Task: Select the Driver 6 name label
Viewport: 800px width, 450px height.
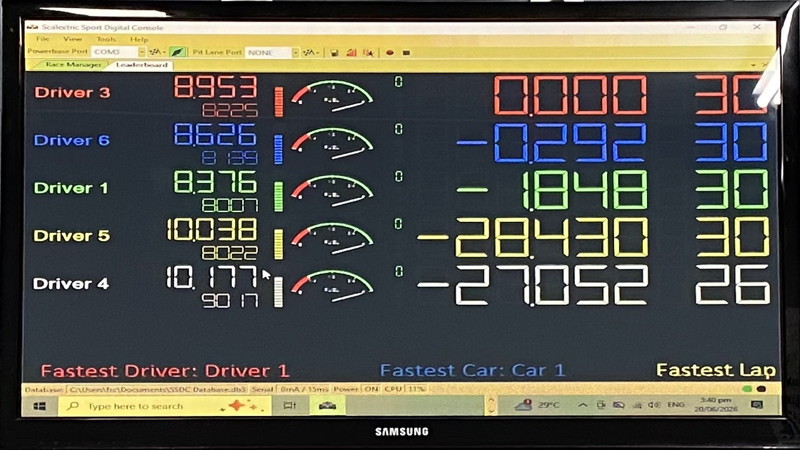Action: pos(71,140)
